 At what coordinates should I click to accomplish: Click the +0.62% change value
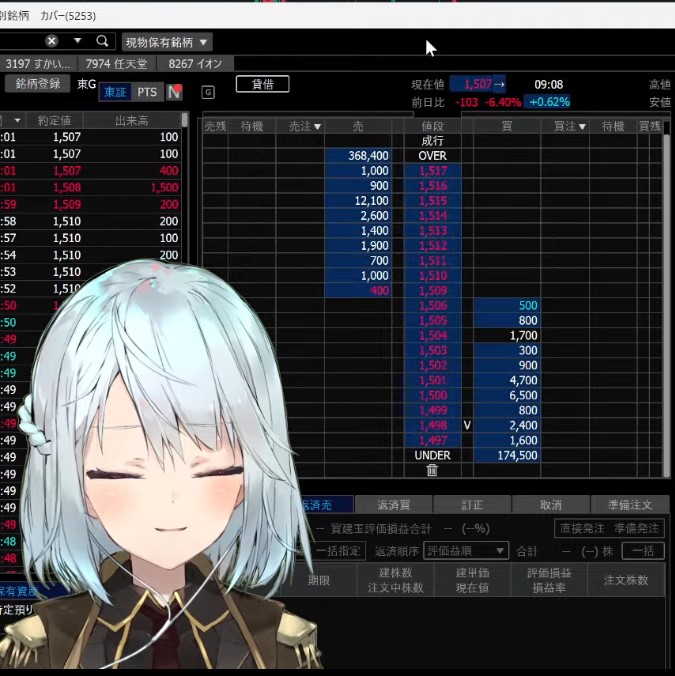pyautogui.click(x=549, y=102)
